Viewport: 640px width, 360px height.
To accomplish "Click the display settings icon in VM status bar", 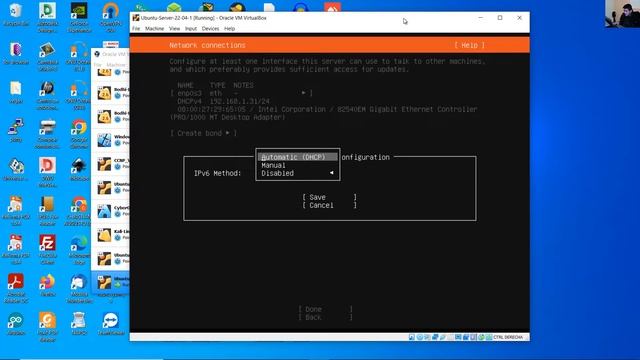I will coord(458,337).
